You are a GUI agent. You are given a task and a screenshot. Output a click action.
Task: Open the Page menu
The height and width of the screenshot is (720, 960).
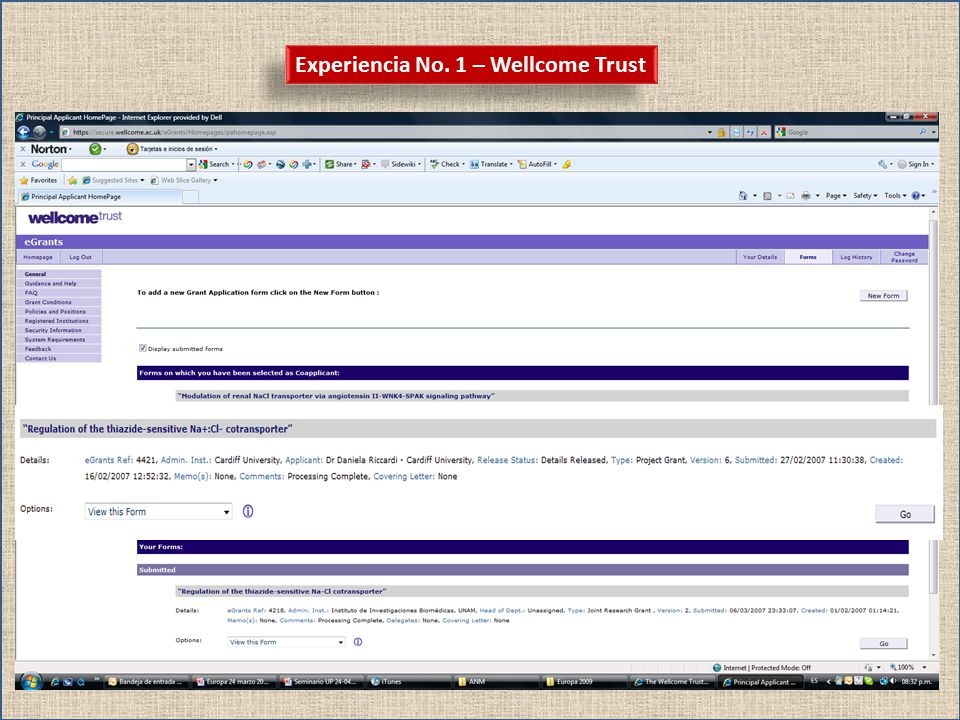(836, 196)
